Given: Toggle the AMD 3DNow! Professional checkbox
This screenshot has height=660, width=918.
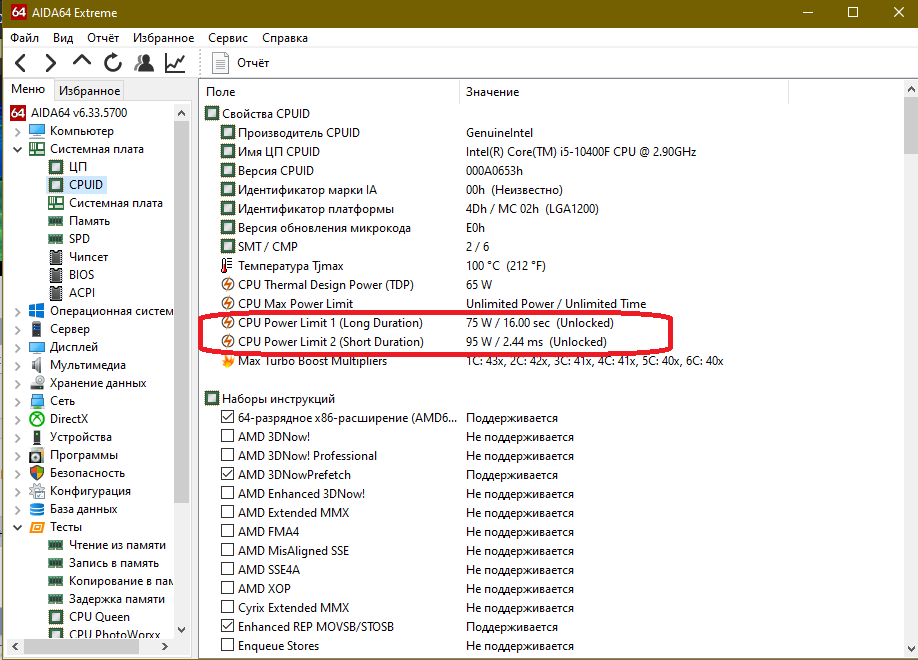Looking at the screenshot, I should coord(227,455).
